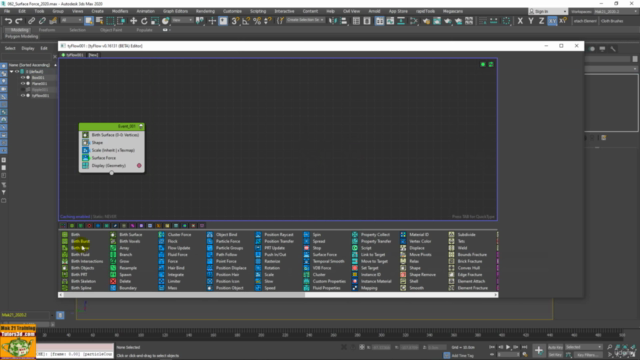This screenshot has width=640, height=360.
Task: Activate the Select and Scale tool
Action: [x=154, y=21]
